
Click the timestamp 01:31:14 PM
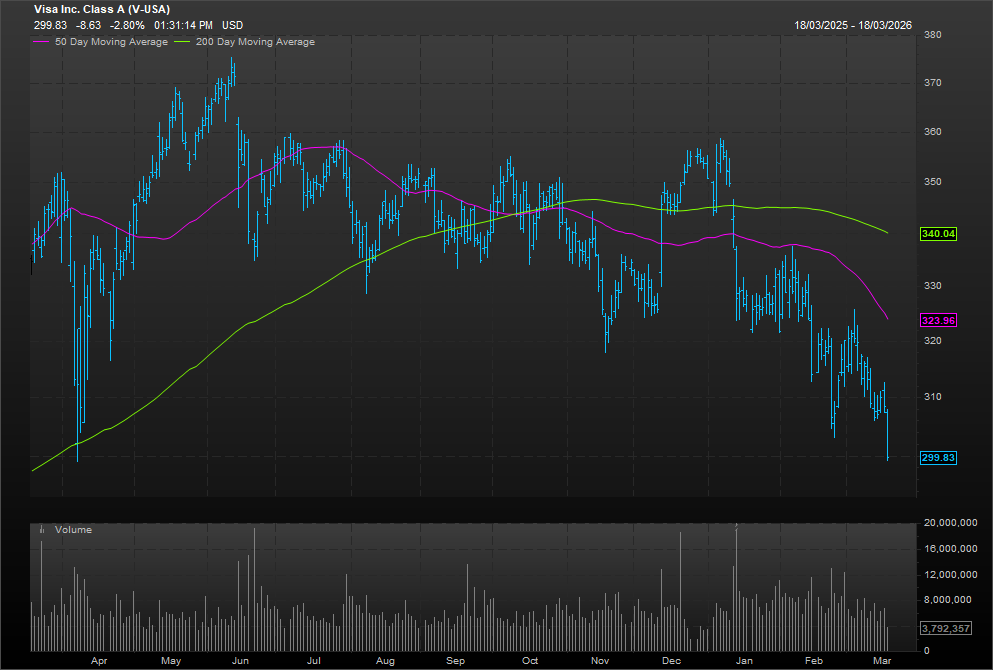pos(184,25)
